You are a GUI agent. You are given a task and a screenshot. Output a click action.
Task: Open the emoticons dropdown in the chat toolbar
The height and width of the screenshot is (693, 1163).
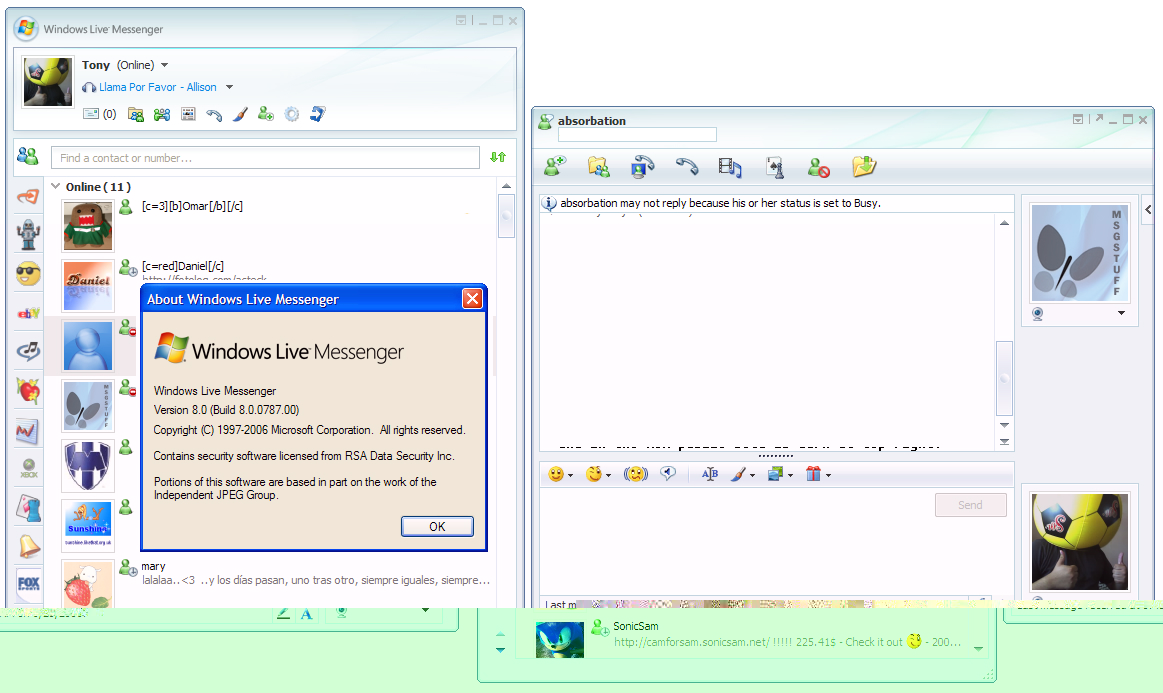570,476
